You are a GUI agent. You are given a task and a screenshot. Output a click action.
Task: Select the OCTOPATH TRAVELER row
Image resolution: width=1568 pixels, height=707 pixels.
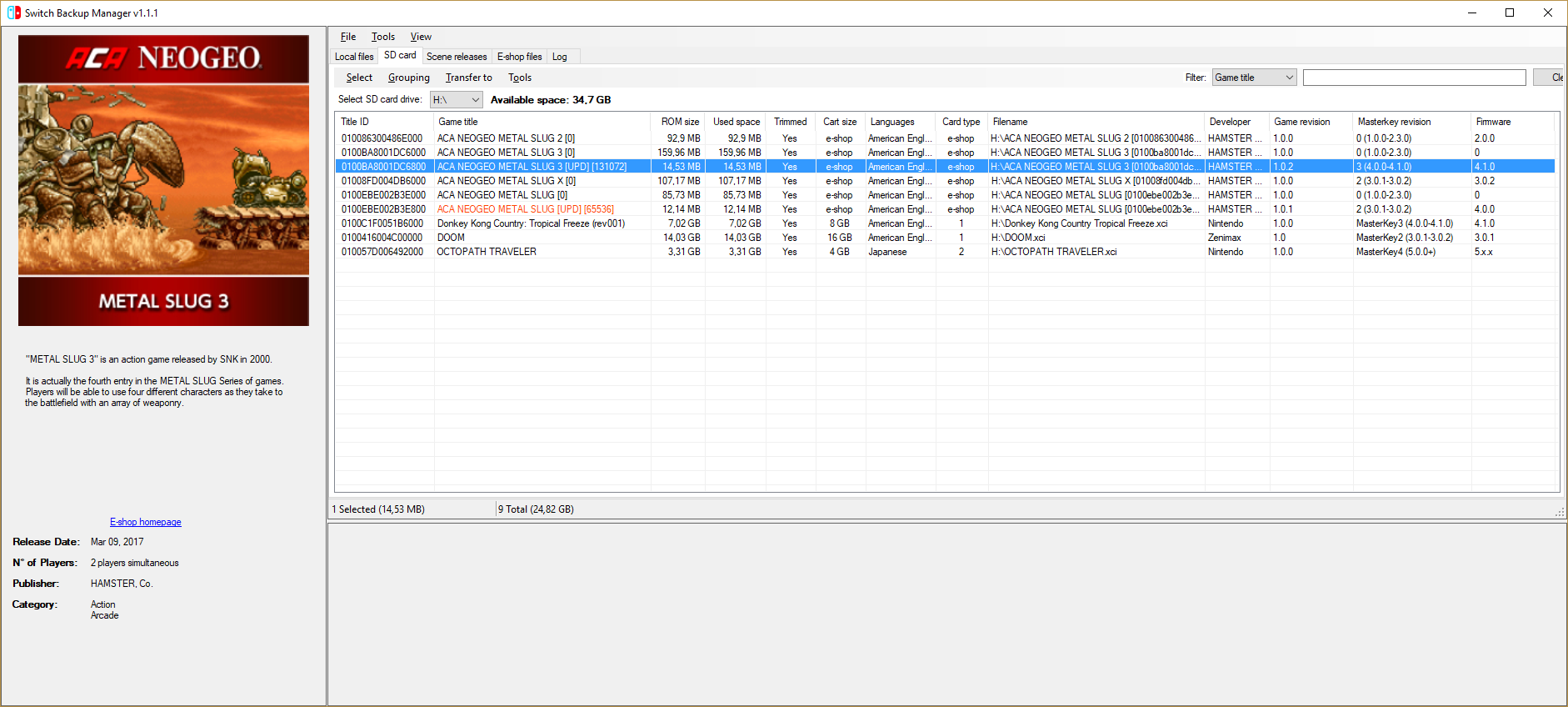tap(945, 252)
